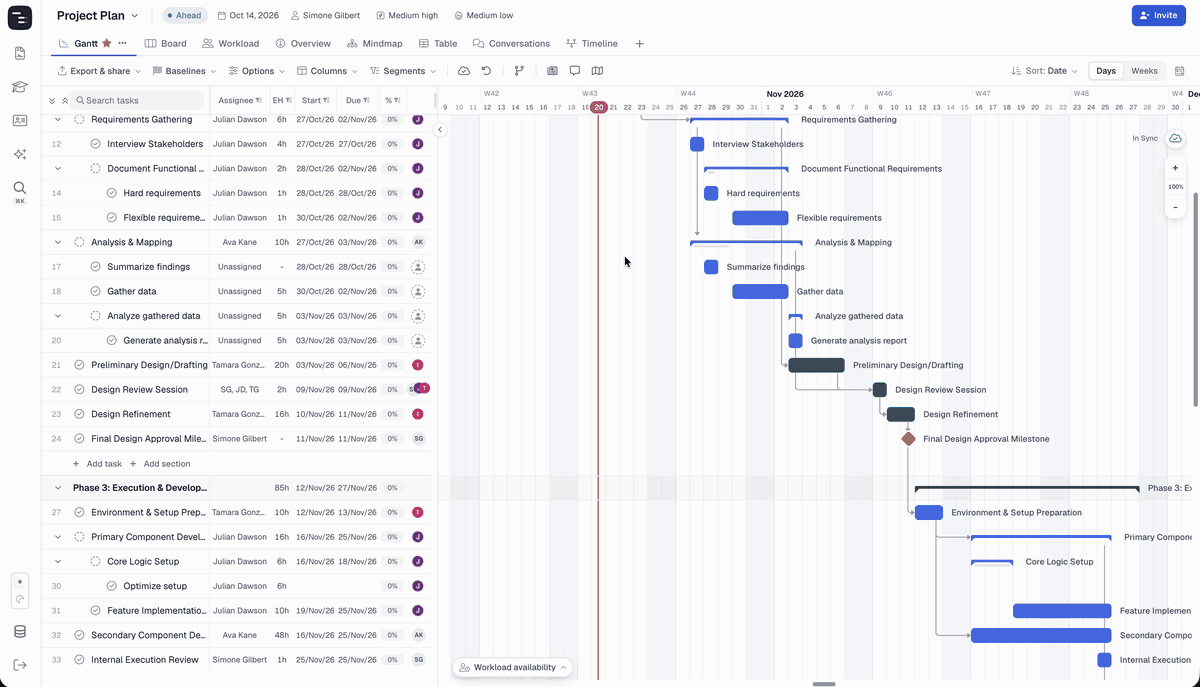Click Add task link
This screenshot has height=687, width=1200.
(x=97, y=464)
